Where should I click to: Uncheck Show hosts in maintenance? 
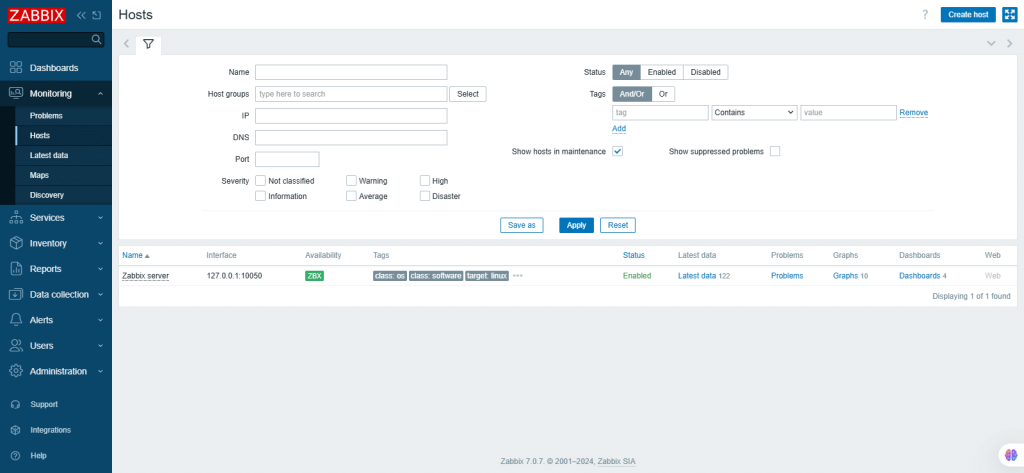tap(618, 152)
